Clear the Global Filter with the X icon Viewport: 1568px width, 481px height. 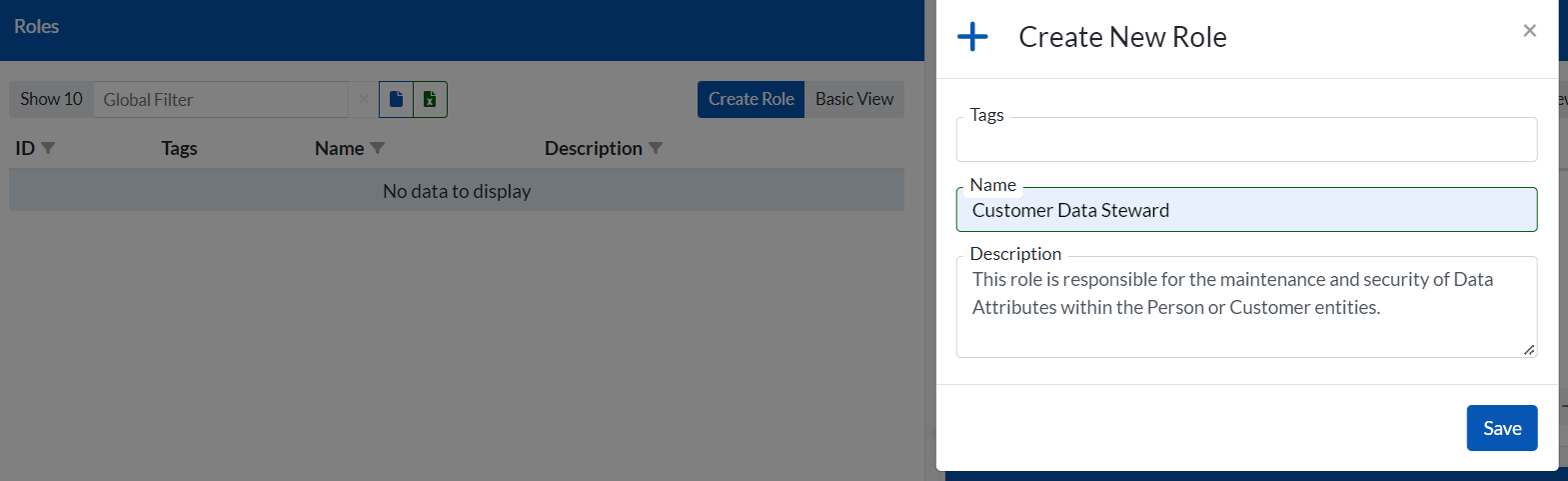pos(364,99)
